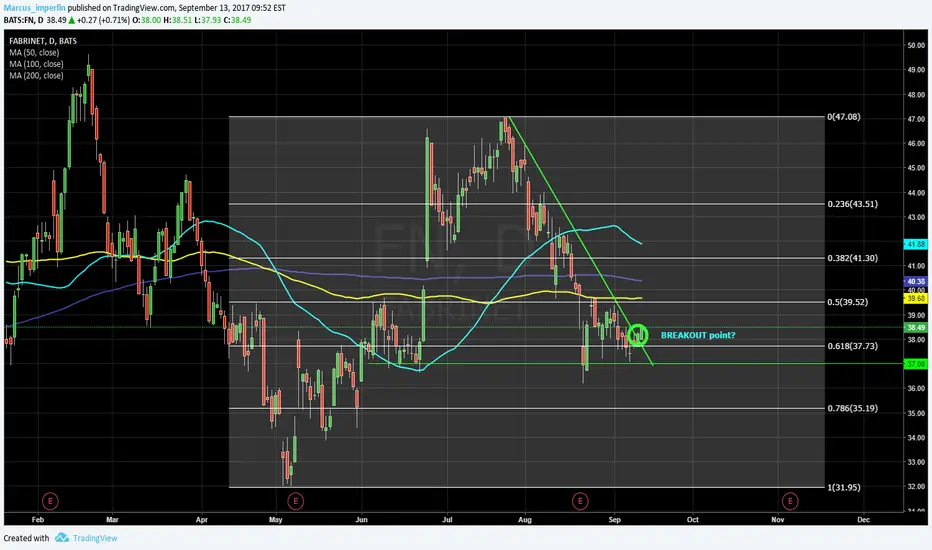Click the green 38.49 price axis tag
932x550 pixels.
click(915, 328)
